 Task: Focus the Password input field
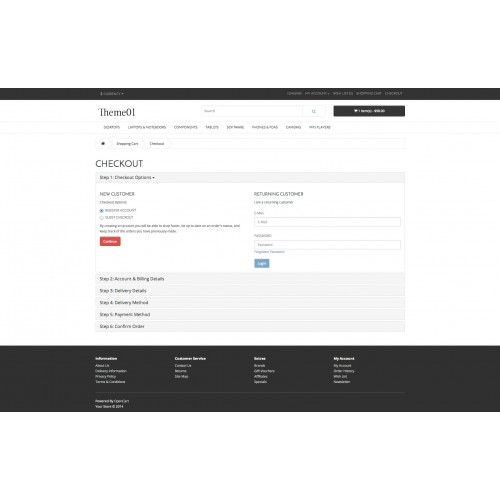[327, 245]
